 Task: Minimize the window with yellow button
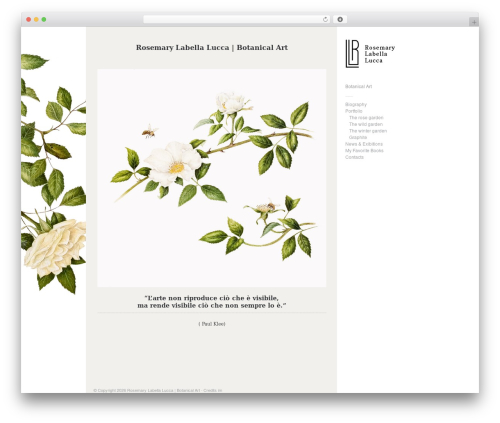click(36, 20)
